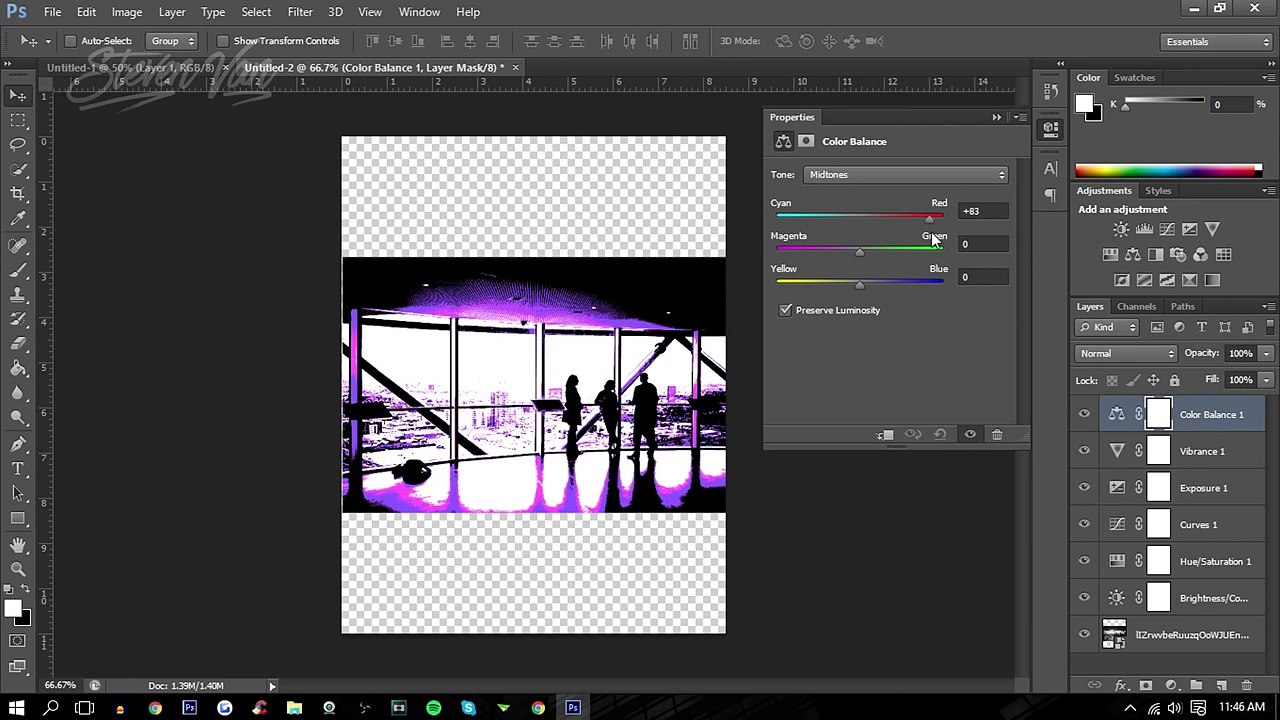Open Spotify from the taskbar
The width and height of the screenshot is (1280, 720).
433,708
